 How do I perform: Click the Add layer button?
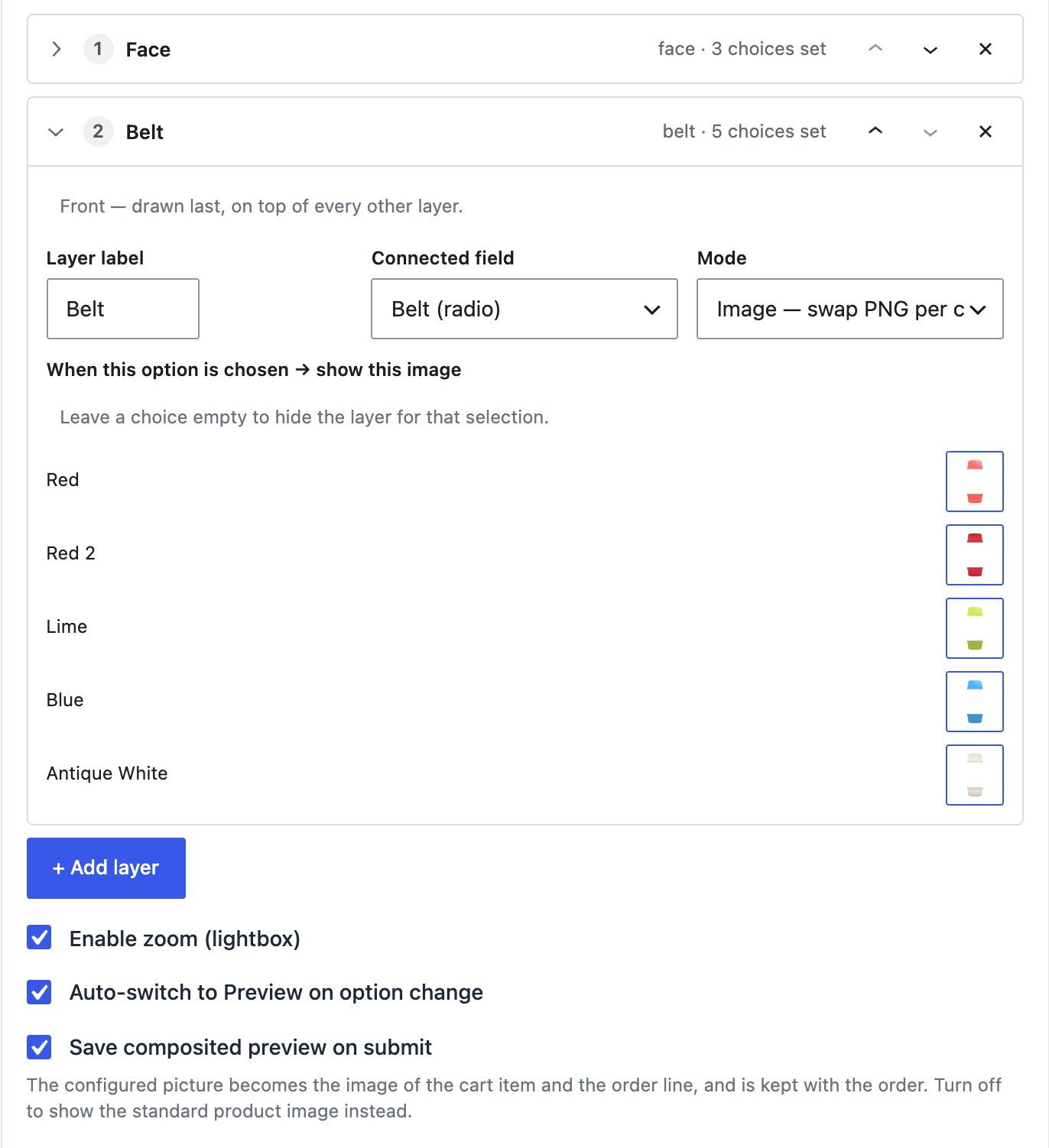point(106,868)
